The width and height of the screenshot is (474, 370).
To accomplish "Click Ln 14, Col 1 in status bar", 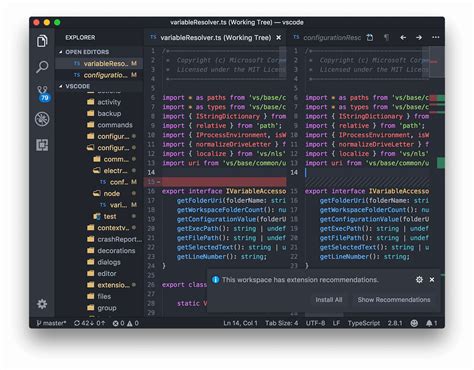I will pyautogui.click(x=240, y=323).
